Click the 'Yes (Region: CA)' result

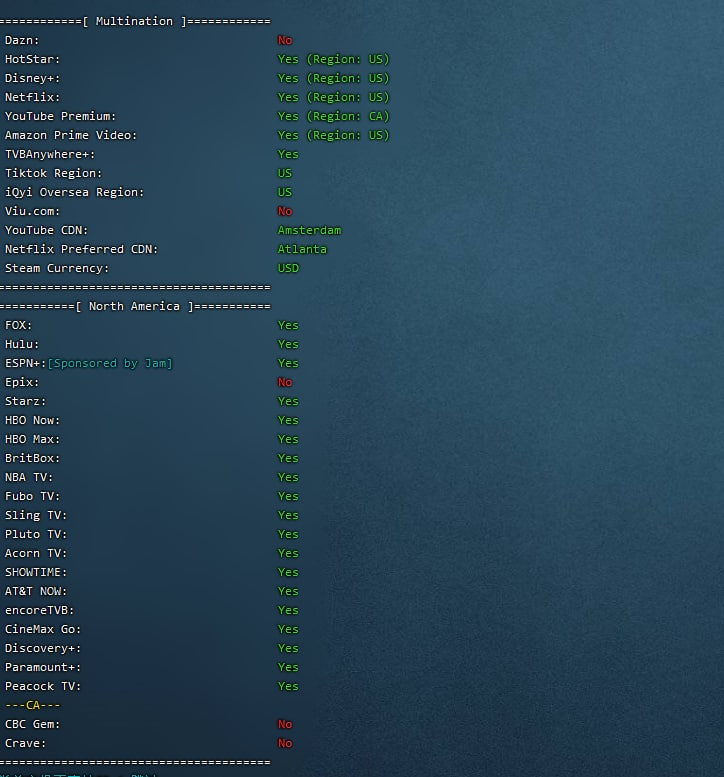(334, 116)
